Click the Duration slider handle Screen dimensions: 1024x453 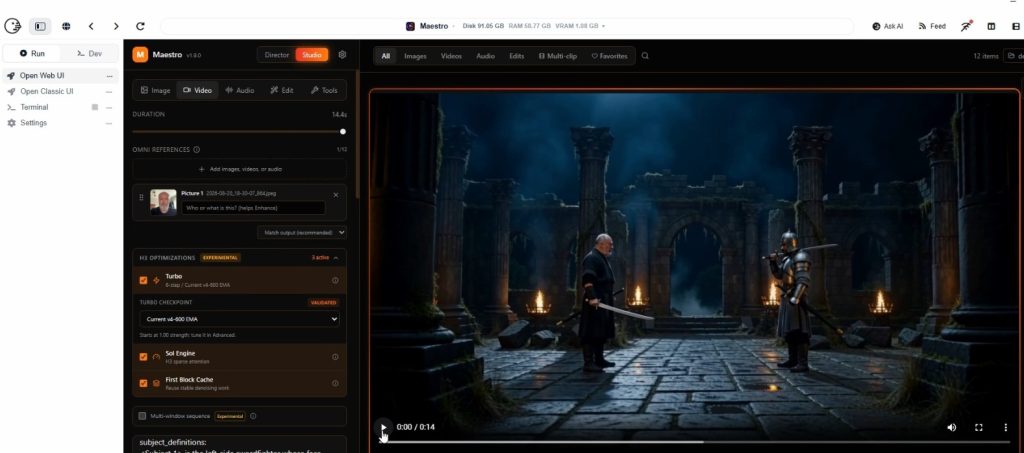pyautogui.click(x=343, y=131)
